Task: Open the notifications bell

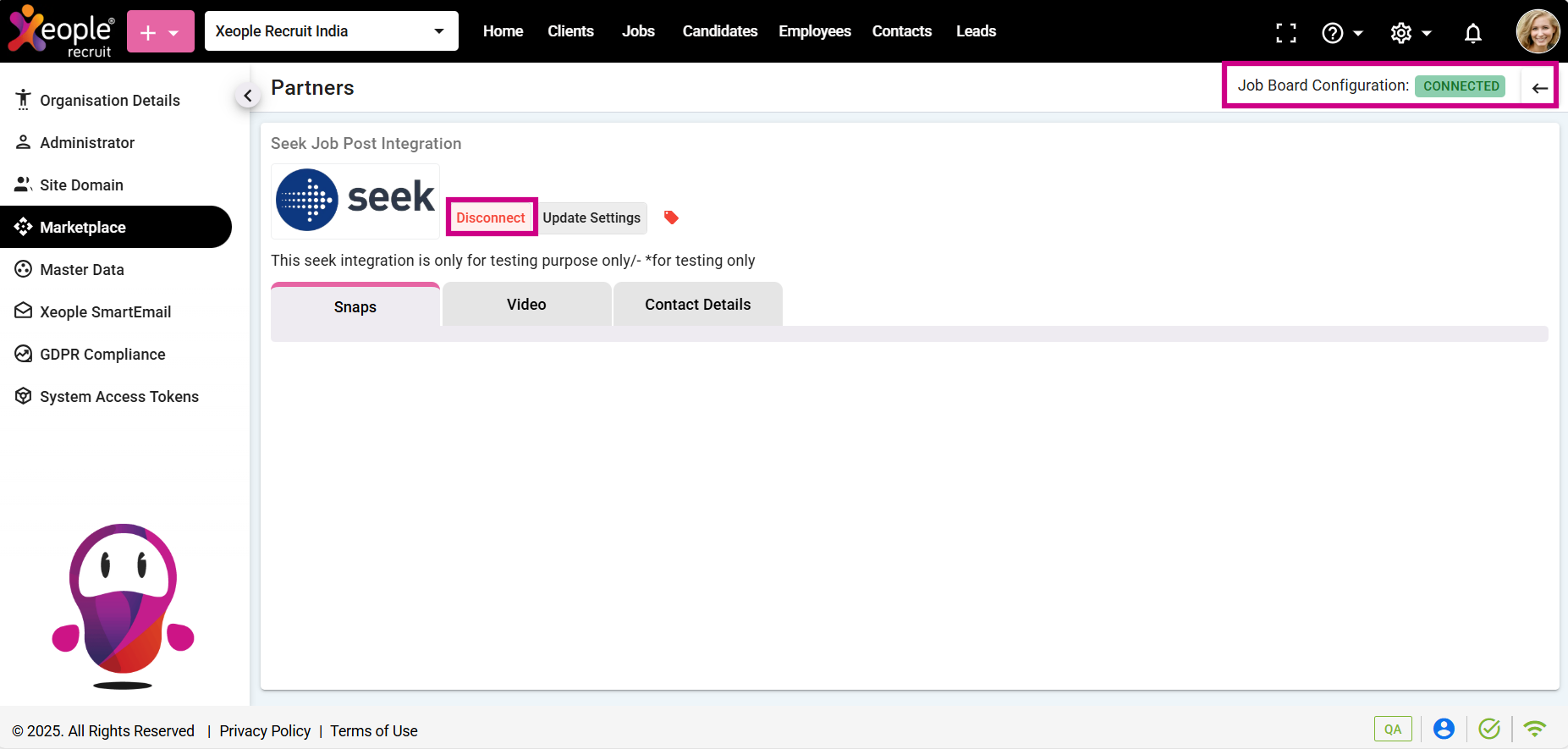Action: [1472, 33]
